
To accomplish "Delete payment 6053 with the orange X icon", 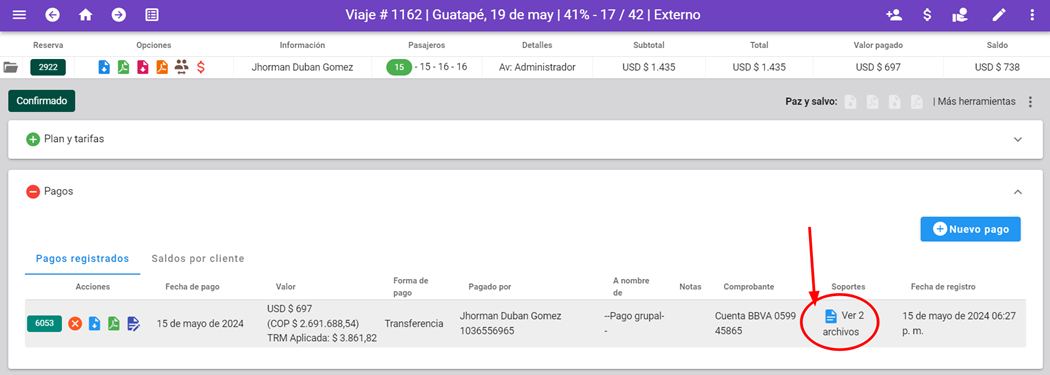I will point(76,324).
